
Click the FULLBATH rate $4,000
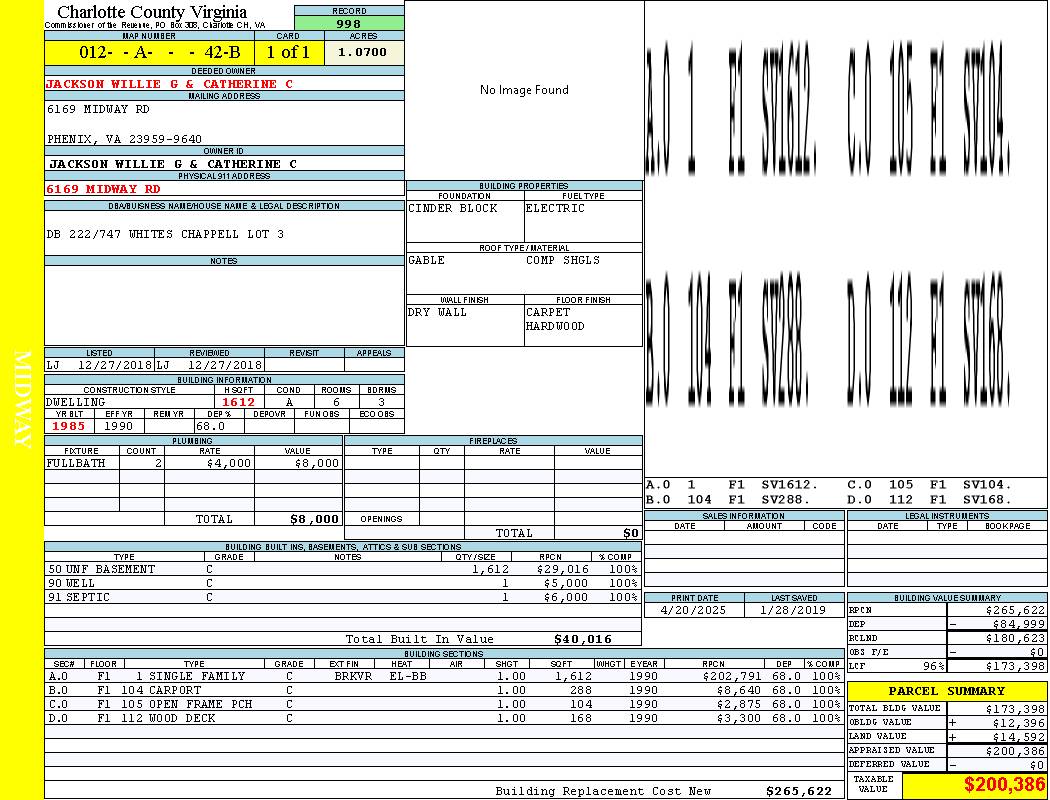229,463
